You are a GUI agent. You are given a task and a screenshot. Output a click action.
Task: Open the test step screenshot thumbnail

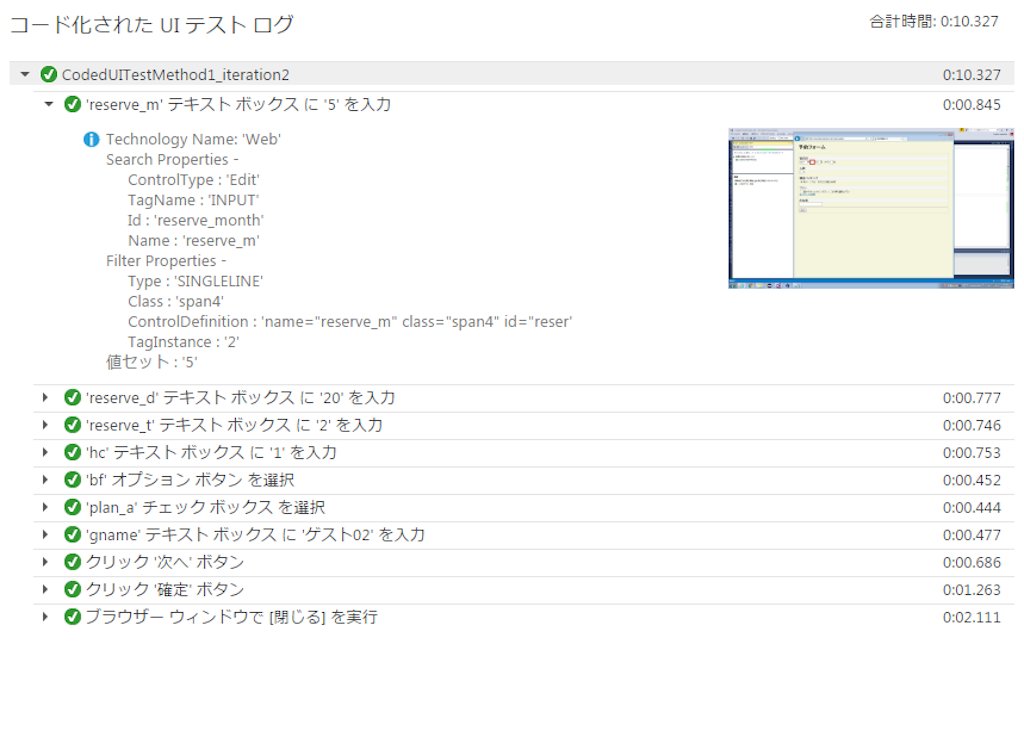[x=871, y=208]
